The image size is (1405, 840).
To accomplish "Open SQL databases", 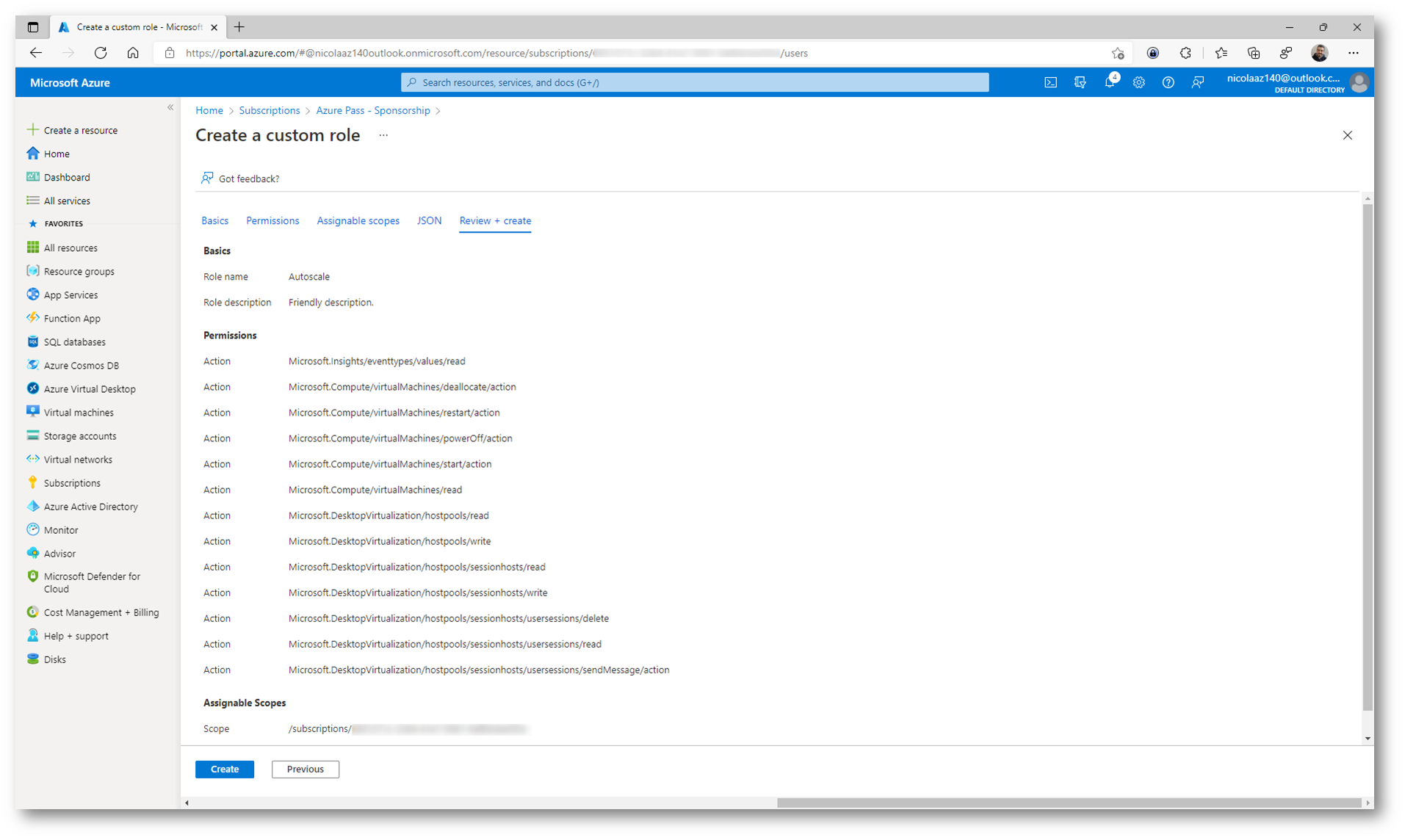I will [x=74, y=341].
